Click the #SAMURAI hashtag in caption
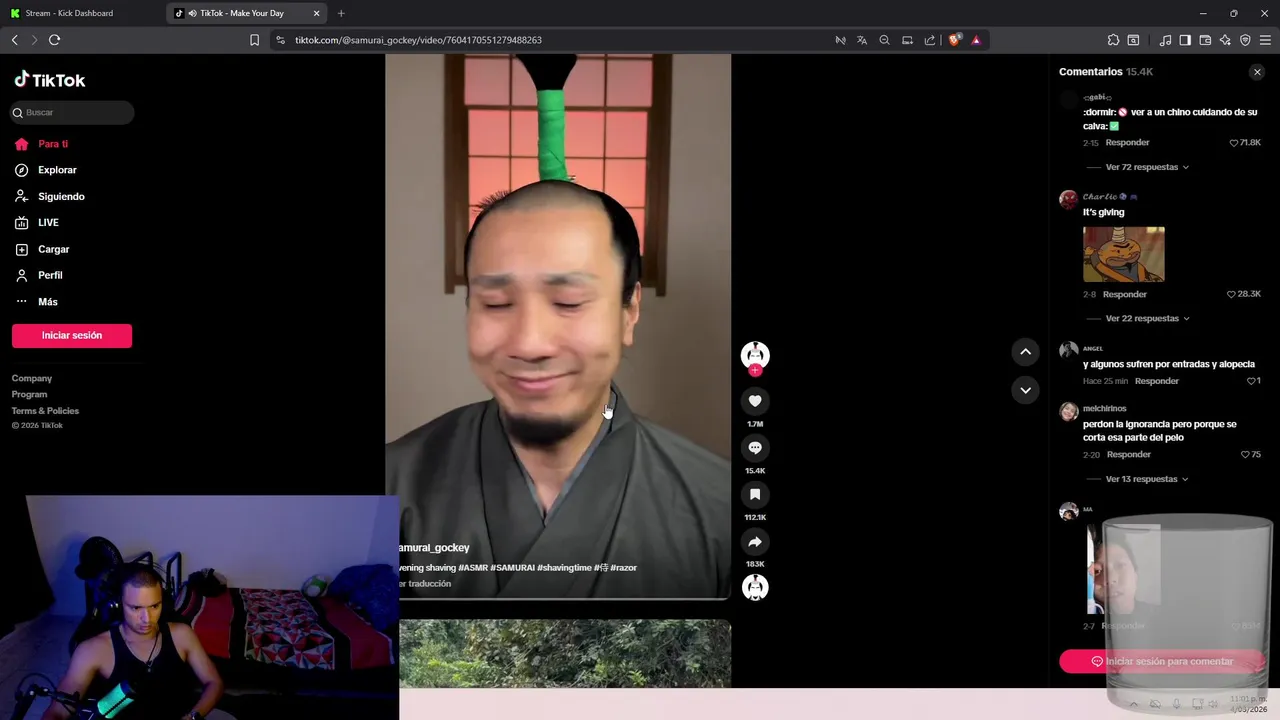Screen dimensions: 1280x720 click(512, 568)
